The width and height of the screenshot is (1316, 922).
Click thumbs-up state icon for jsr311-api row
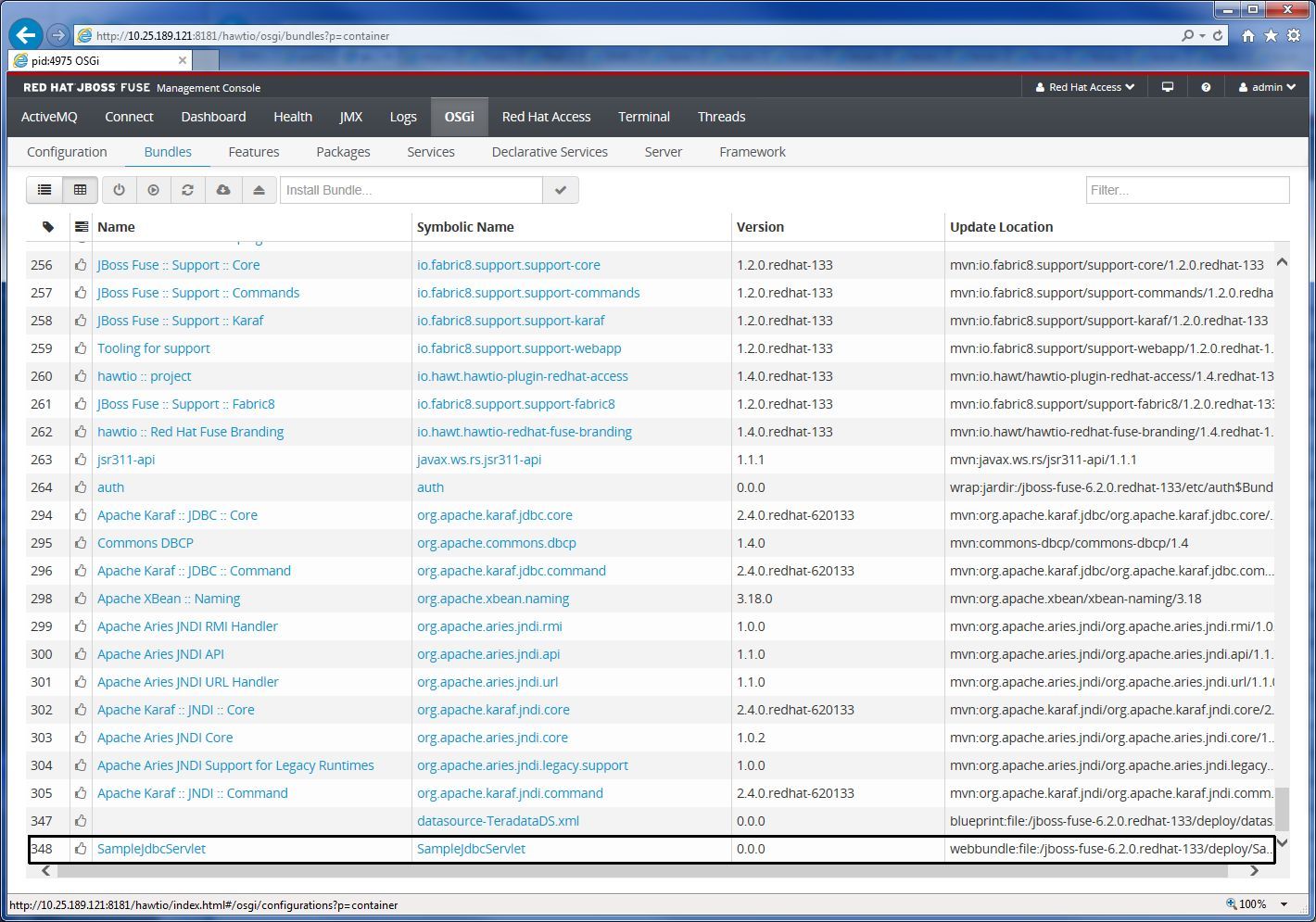coord(81,460)
